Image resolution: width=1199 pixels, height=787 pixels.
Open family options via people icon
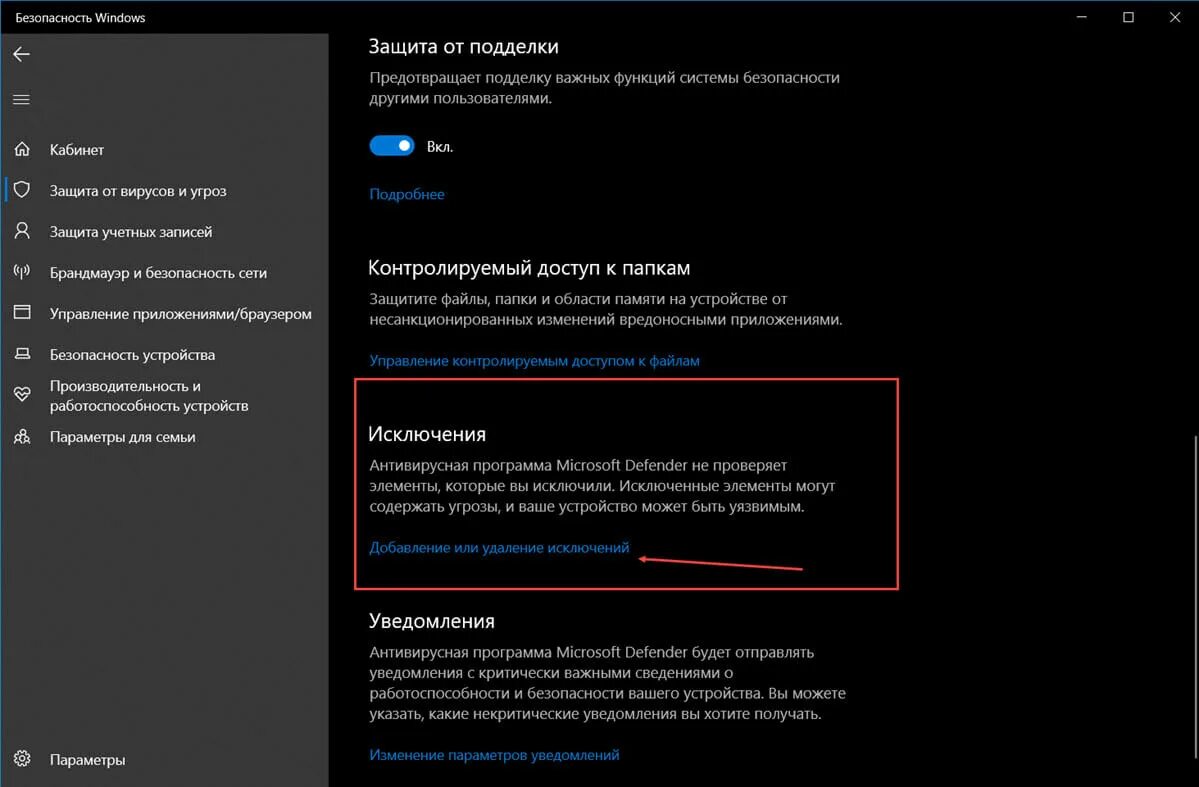coord(22,437)
